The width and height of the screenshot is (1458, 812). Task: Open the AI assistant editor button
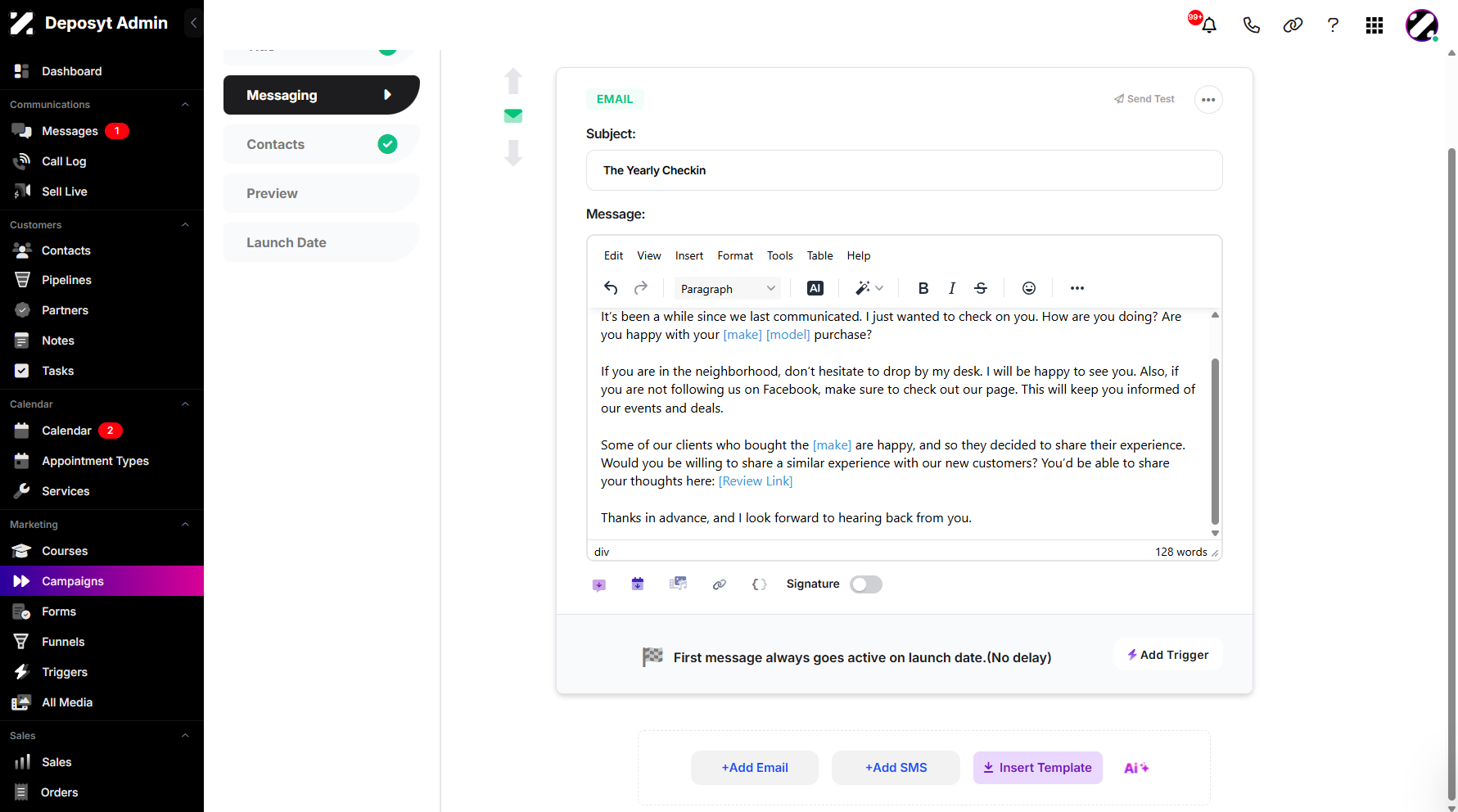click(815, 288)
